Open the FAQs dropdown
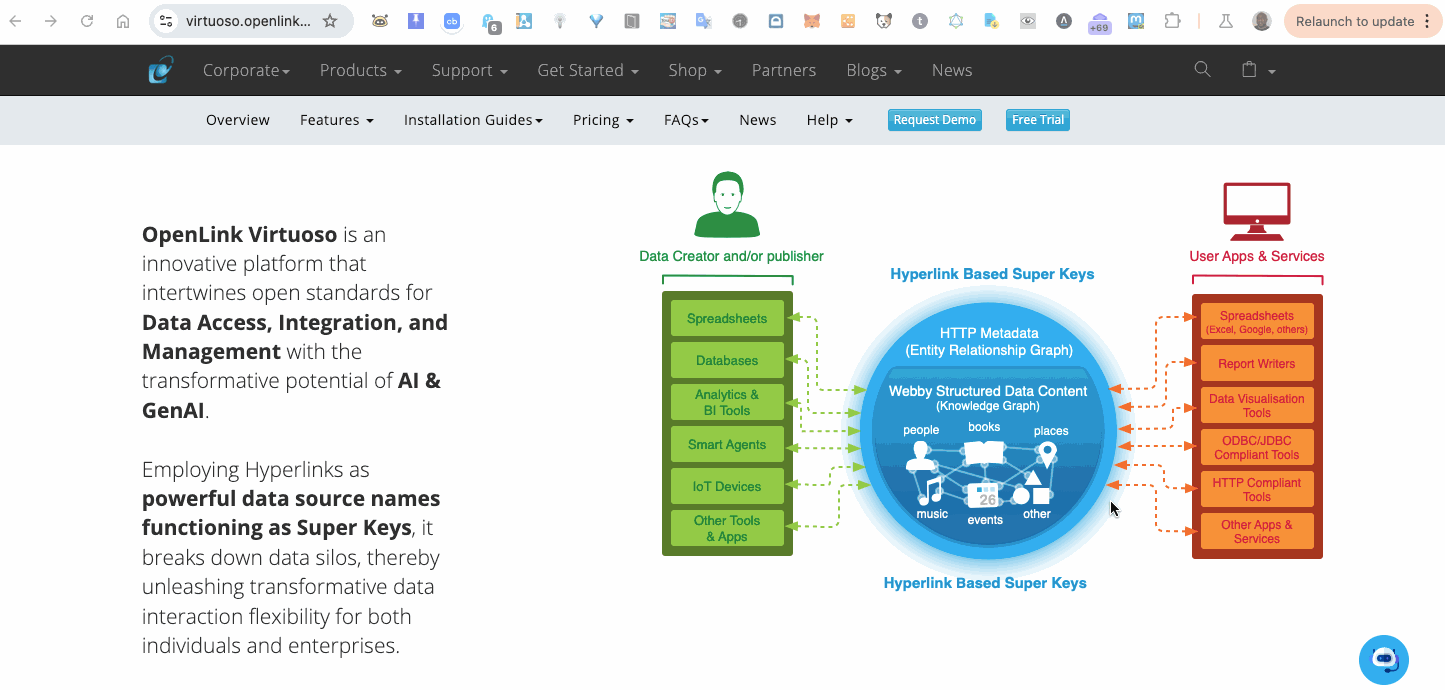 point(686,120)
